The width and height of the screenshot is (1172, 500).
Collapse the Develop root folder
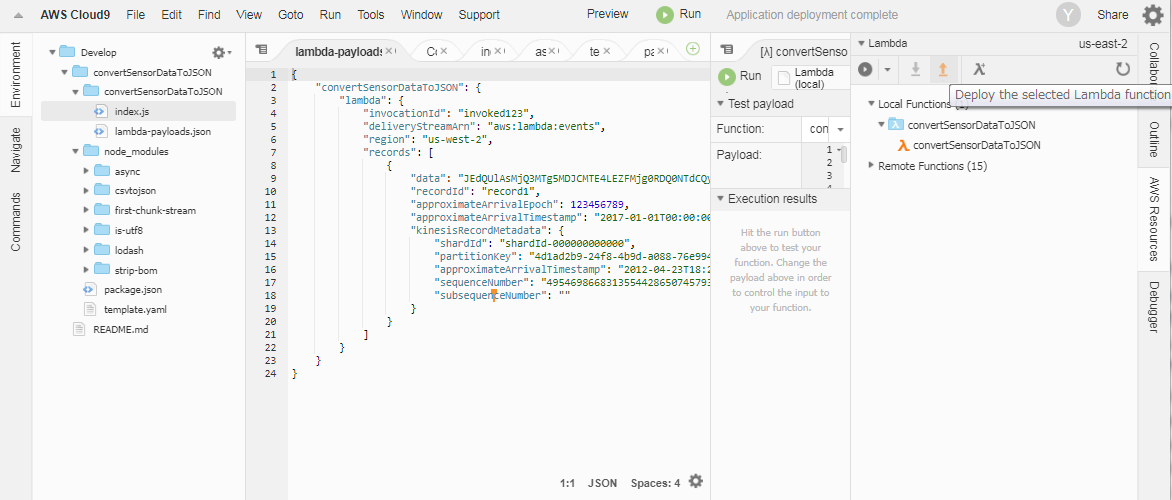tap(52, 52)
